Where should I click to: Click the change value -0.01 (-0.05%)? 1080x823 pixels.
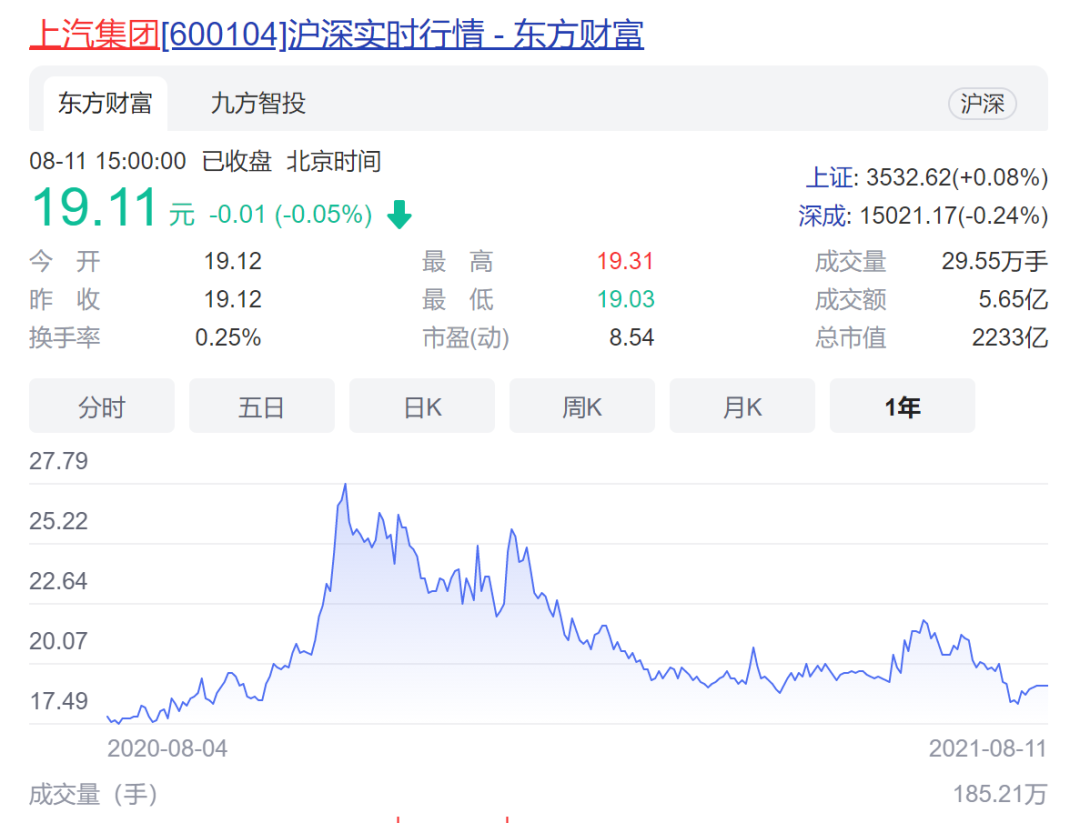290,214
